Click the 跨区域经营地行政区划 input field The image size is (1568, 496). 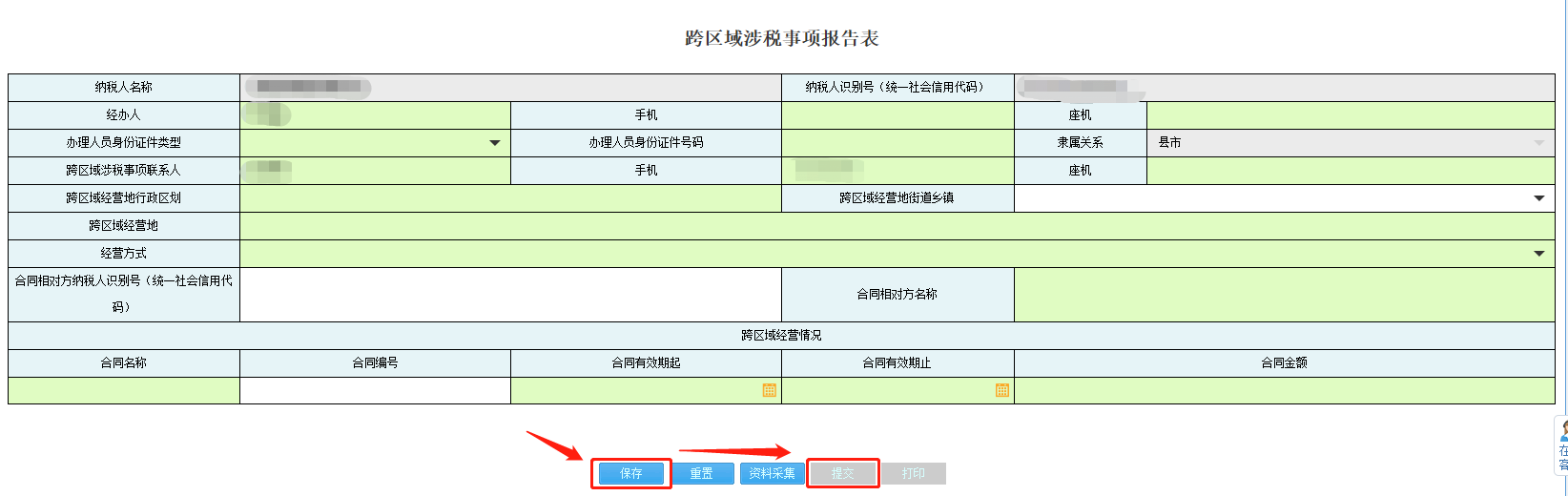click(510, 198)
